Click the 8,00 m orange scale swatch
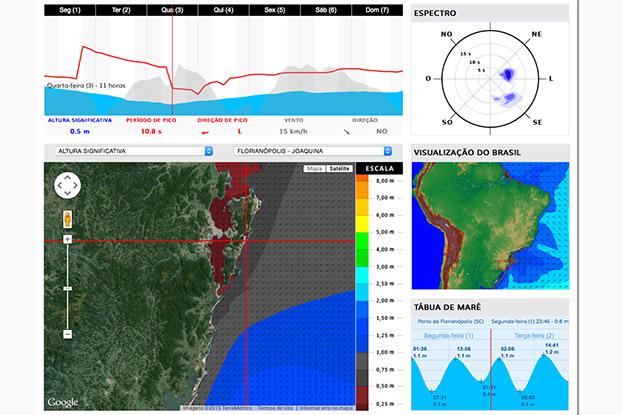The width and height of the screenshot is (622, 415). point(362,178)
